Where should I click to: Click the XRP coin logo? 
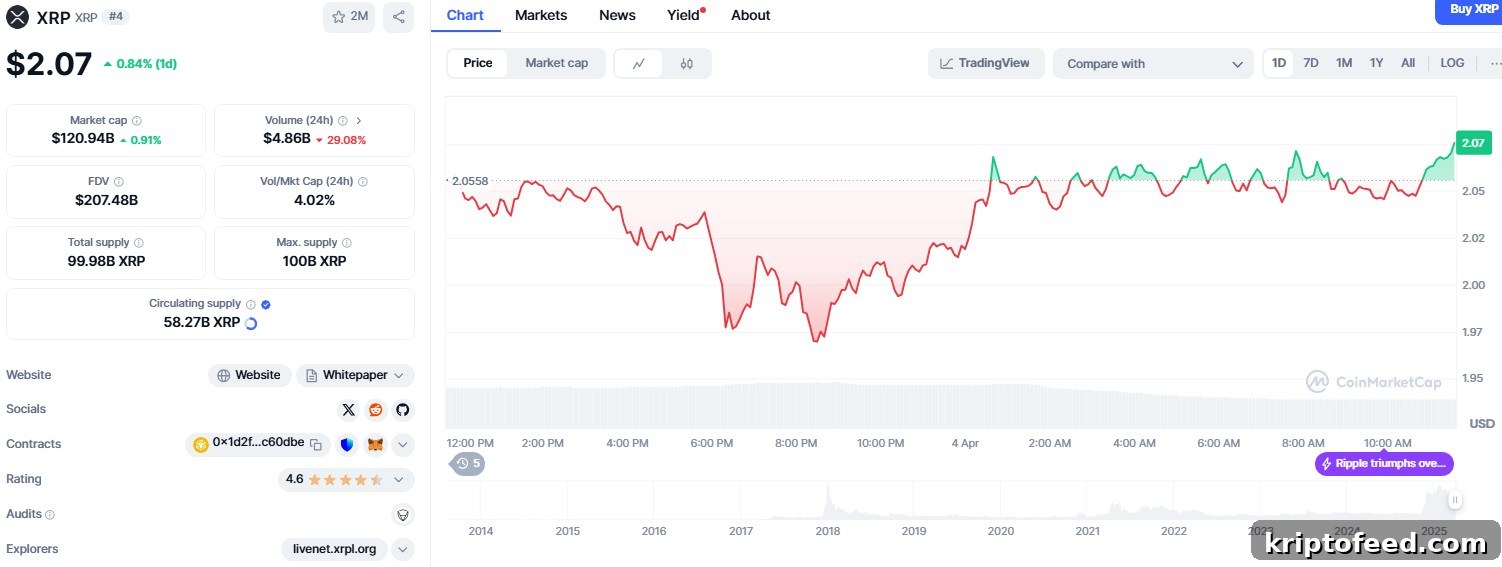pyautogui.click(x=18, y=17)
